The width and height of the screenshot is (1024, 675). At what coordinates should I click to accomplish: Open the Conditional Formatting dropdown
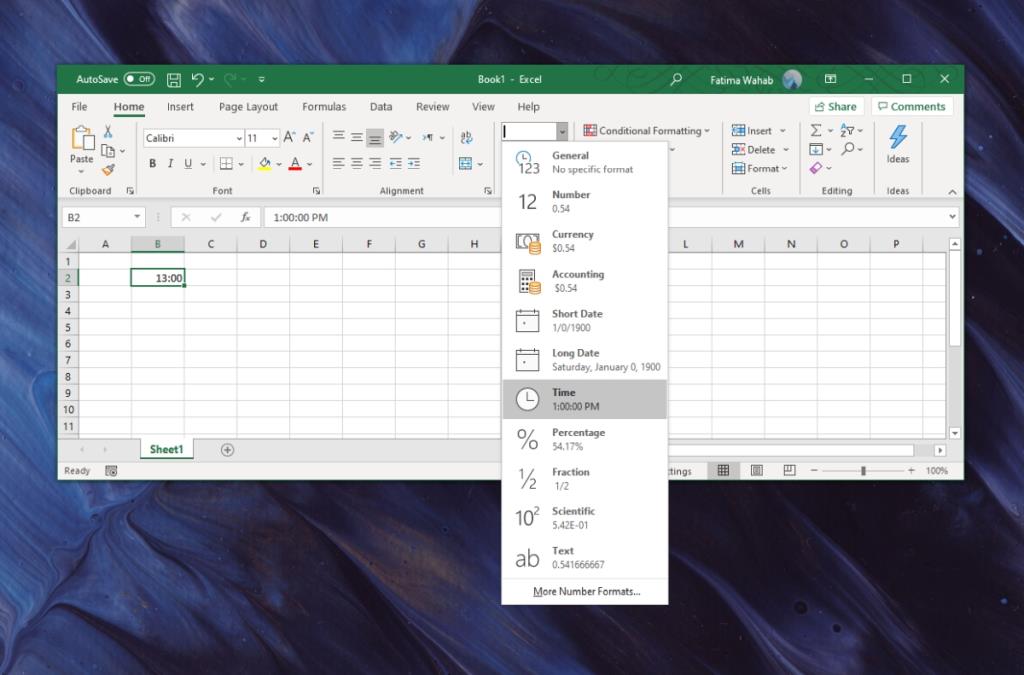[x=646, y=131]
